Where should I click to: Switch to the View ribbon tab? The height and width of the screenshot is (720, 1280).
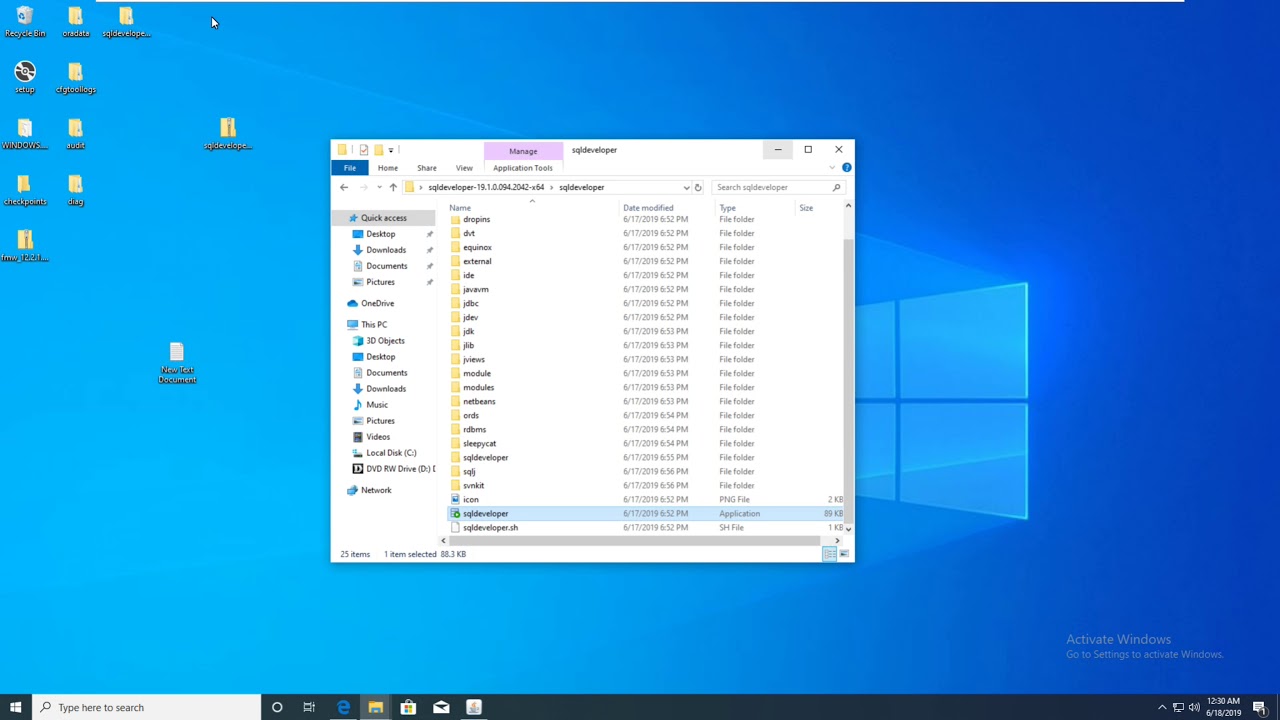point(464,168)
